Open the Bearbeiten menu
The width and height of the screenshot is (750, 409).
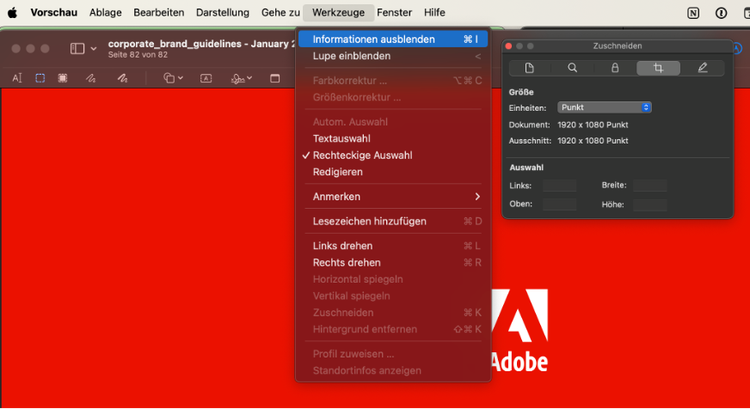click(159, 12)
